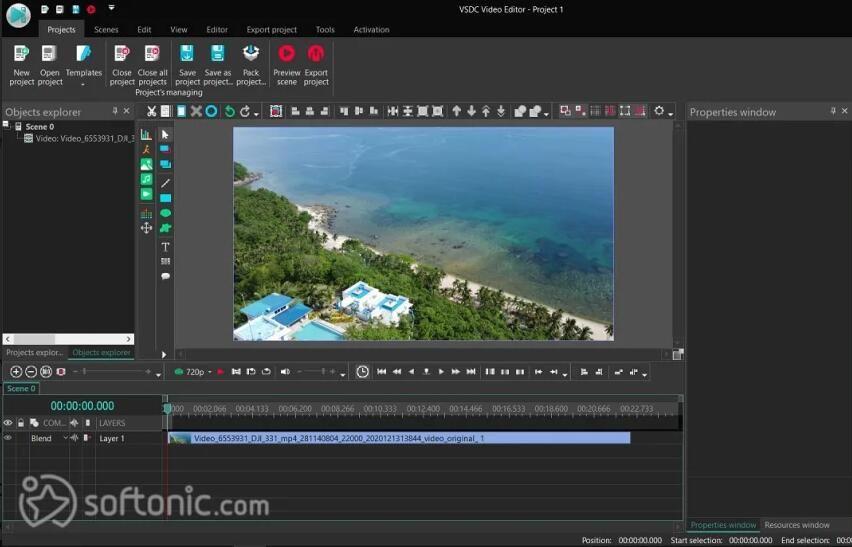Click the Undo arrow in the editing toolbar
The width and height of the screenshot is (852, 547).
(x=229, y=111)
